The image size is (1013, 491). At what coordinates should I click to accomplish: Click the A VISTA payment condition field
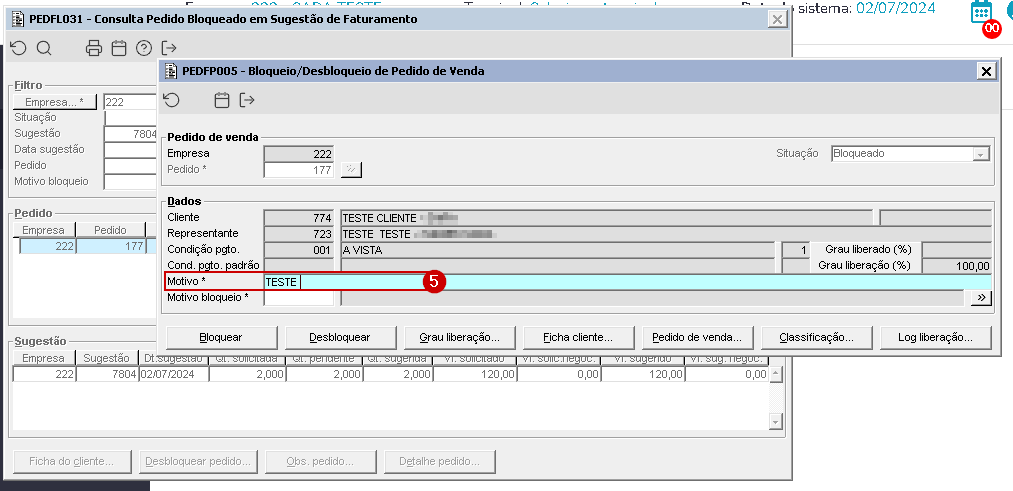pyautogui.click(x=558, y=250)
